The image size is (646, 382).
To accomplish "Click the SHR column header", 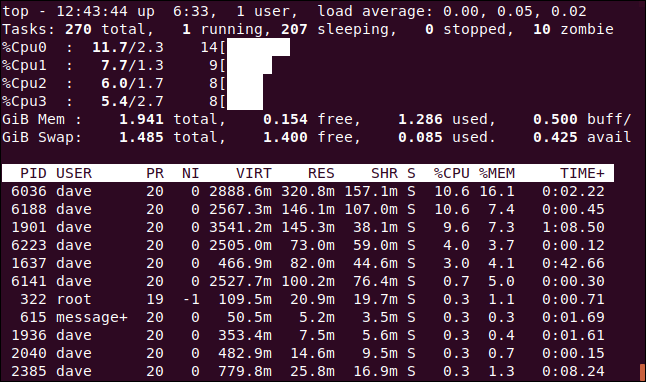I will pos(384,173).
